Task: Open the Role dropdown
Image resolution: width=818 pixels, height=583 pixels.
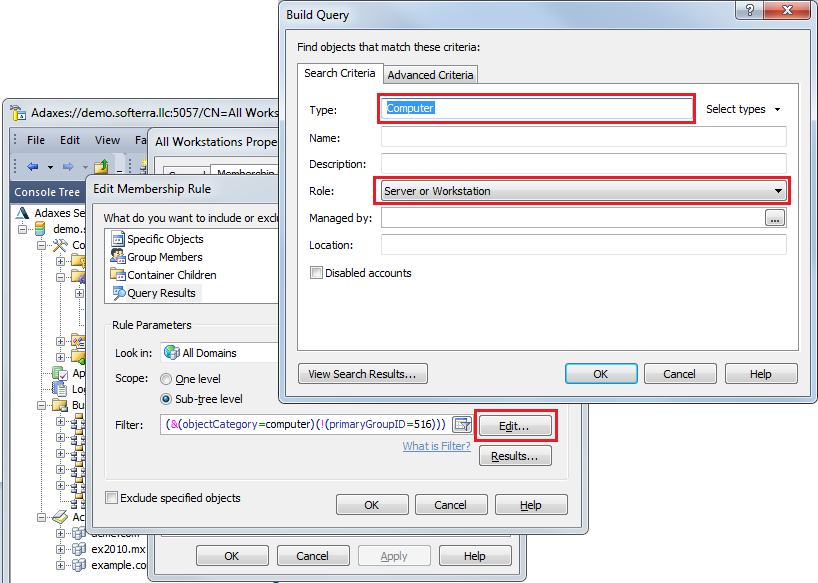Action: pyautogui.click(x=584, y=191)
